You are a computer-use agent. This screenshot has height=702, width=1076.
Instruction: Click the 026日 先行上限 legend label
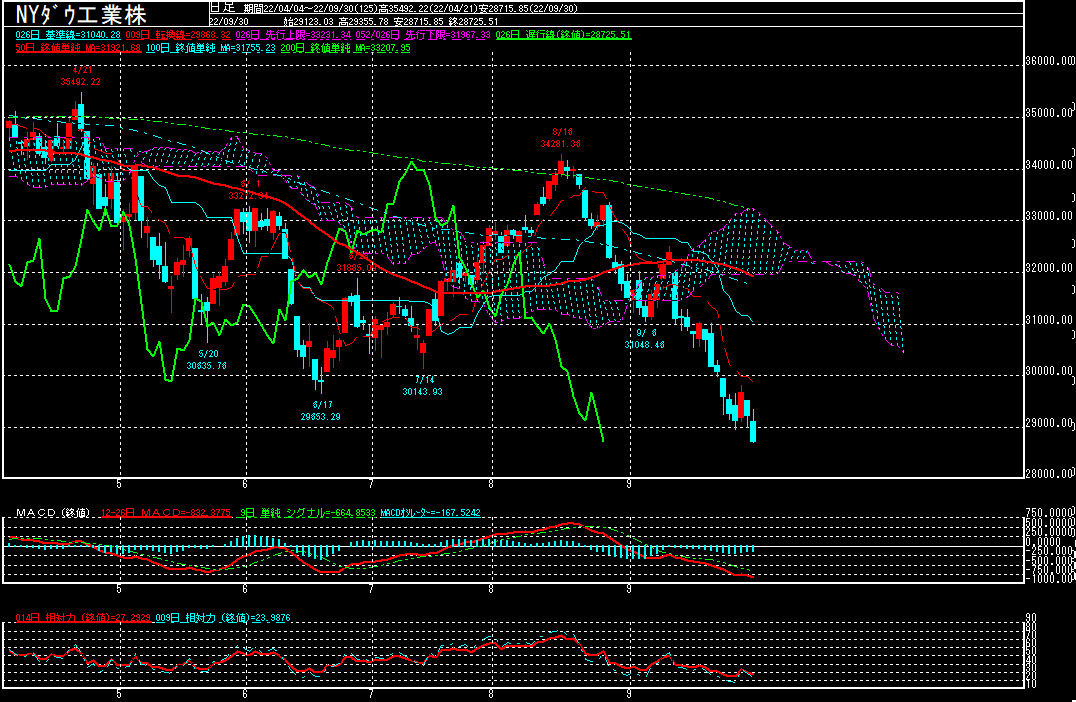293,35
